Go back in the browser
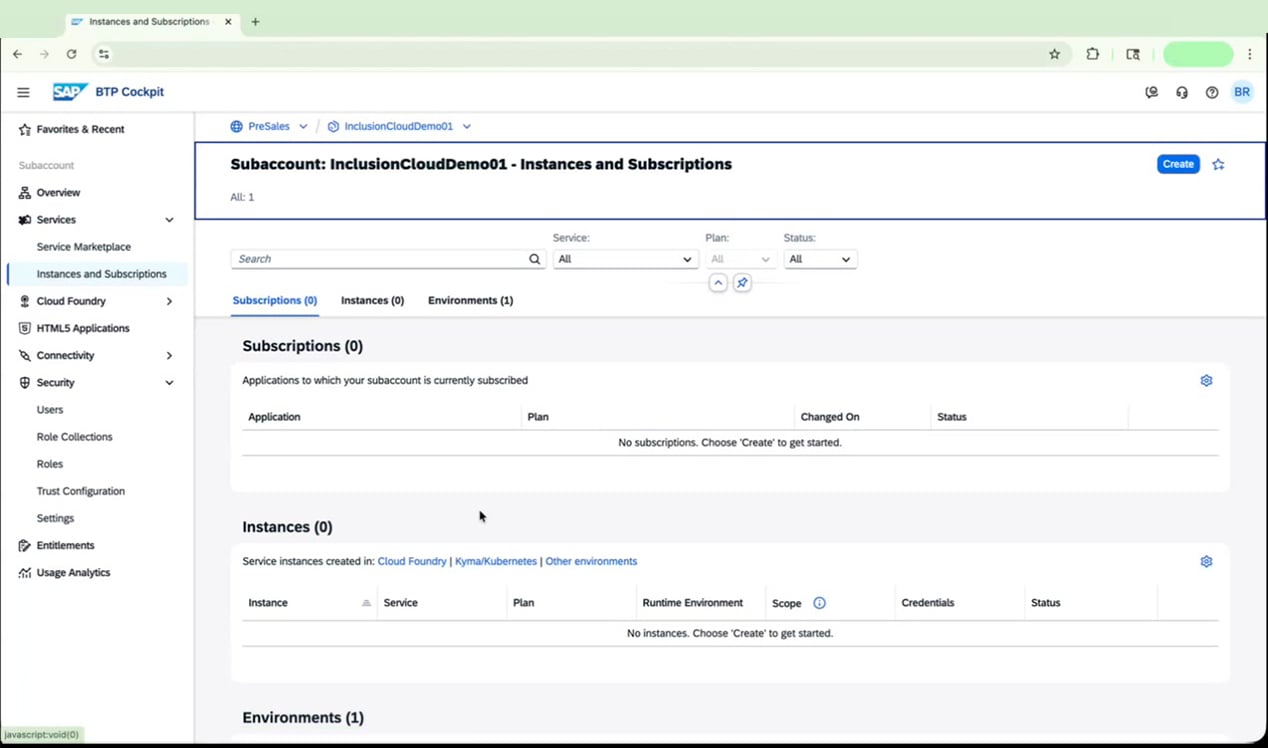This screenshot has width=1268, height=748. point(17,54)
